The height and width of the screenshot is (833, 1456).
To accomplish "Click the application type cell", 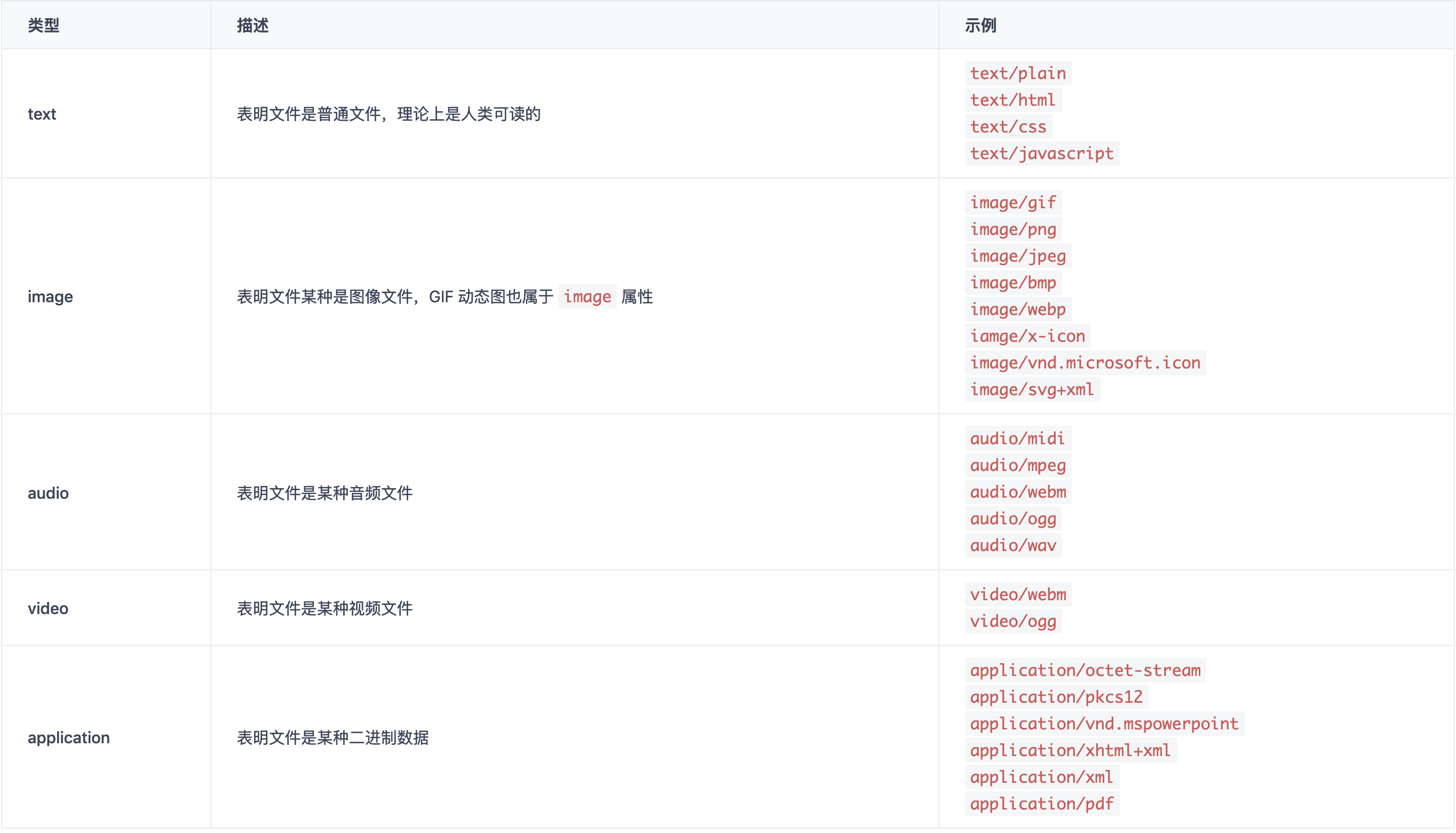I will [69, 737].
